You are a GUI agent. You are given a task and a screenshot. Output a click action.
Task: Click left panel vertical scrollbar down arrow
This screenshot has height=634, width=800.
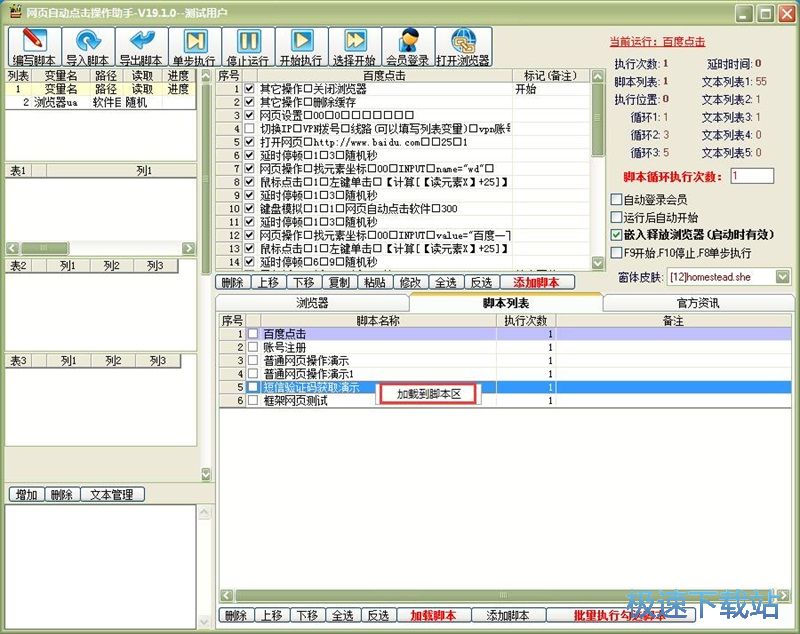[x=206, y=474]
